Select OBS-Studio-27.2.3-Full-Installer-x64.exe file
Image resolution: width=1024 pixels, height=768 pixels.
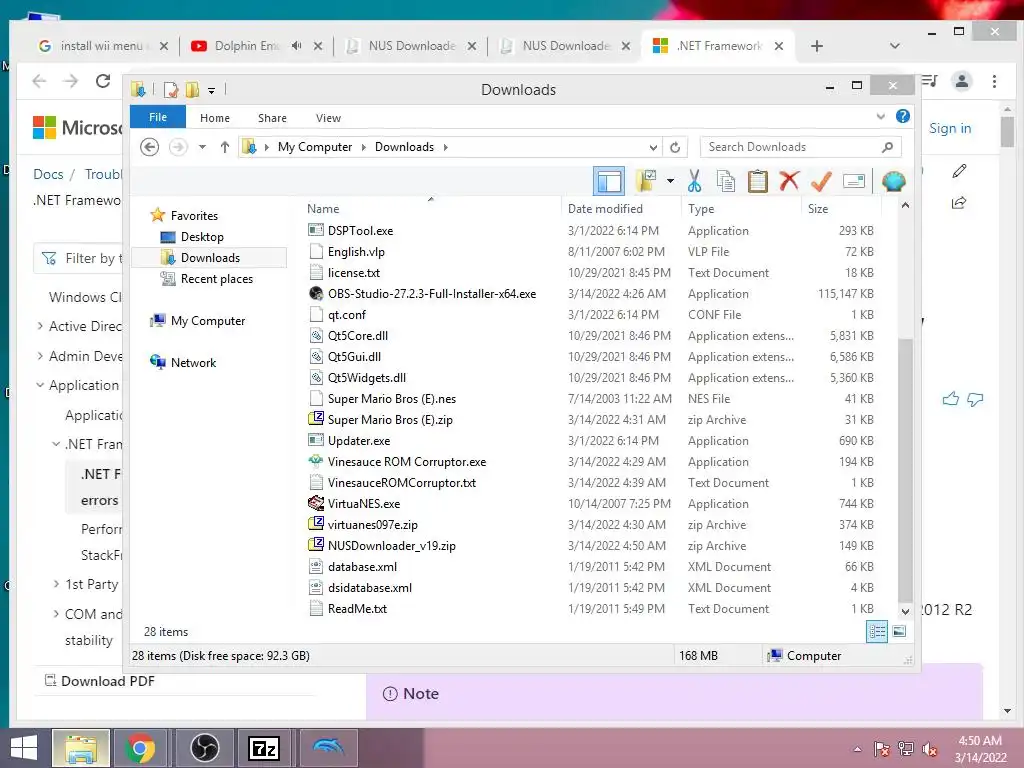pos(432,294)
